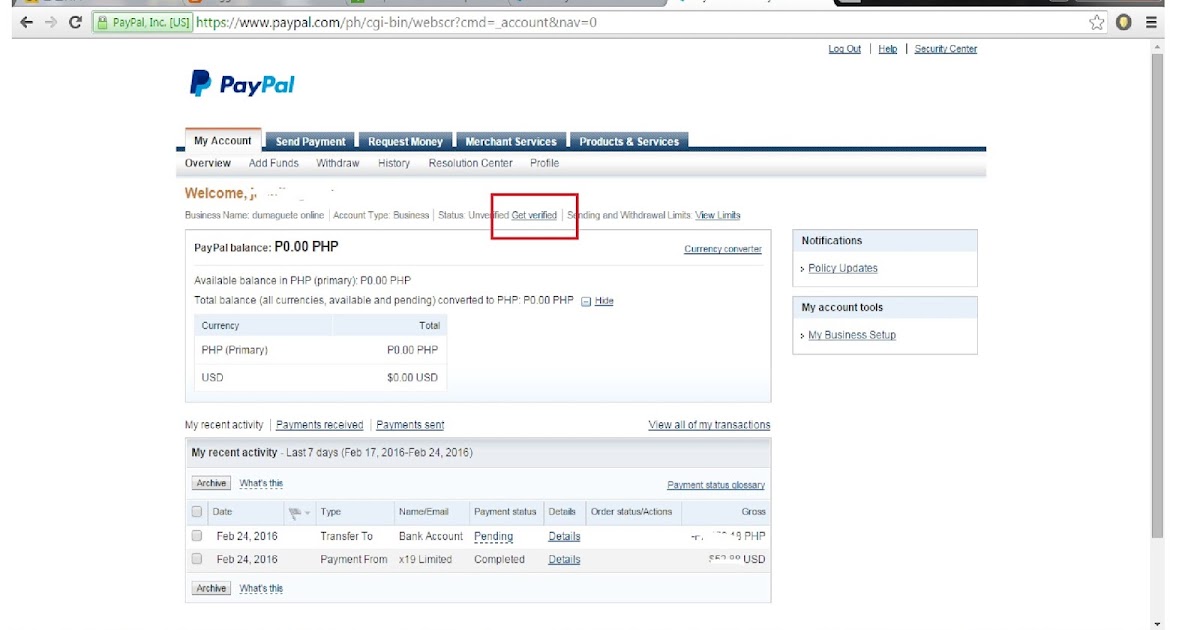Open the Currency converter

(722, 248)
